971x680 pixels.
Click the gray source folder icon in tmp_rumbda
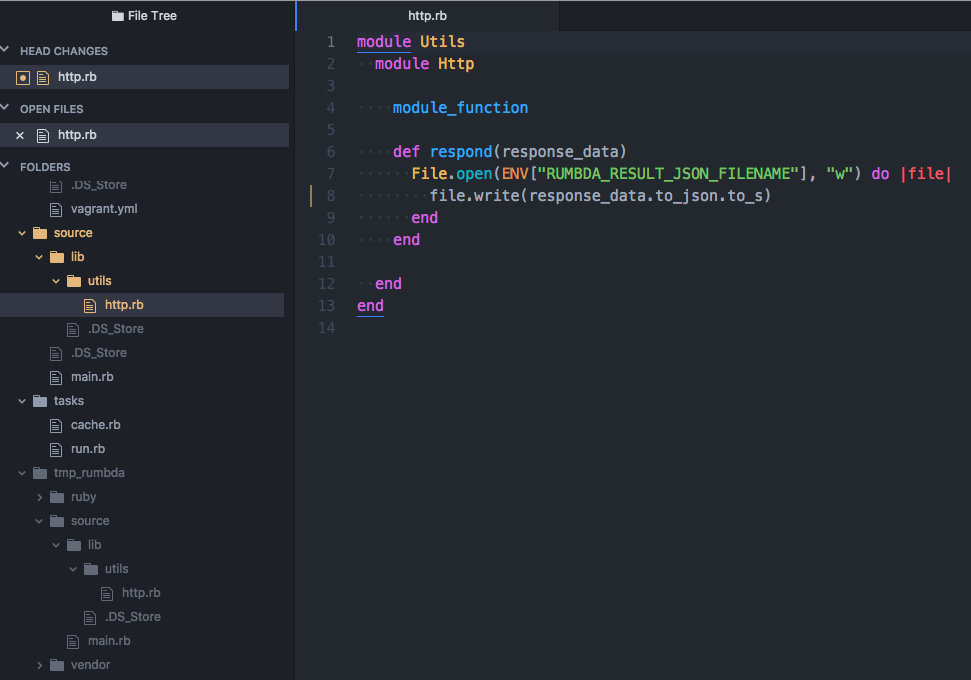pos(57,521)
